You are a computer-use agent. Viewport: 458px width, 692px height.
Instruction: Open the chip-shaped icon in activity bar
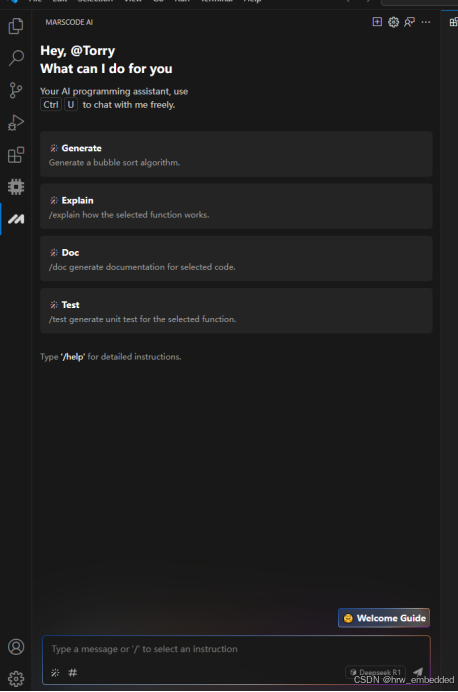point(16,187)
